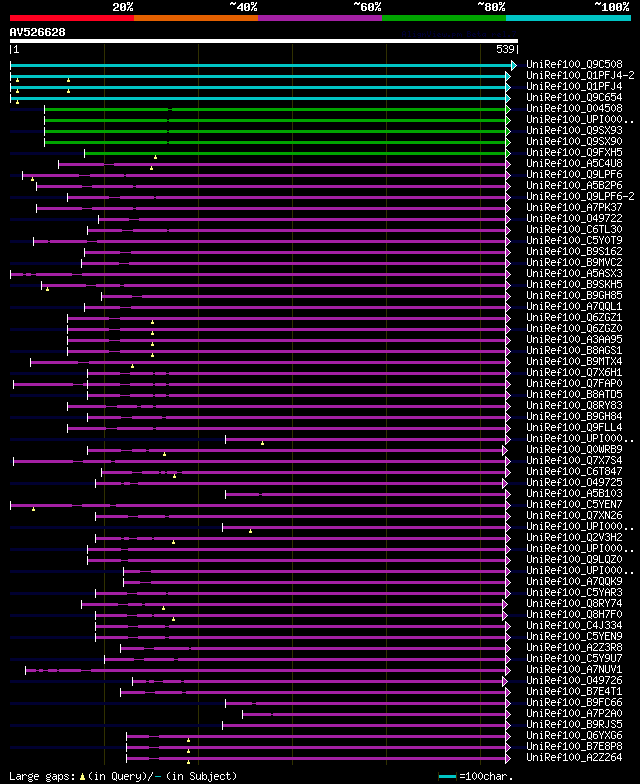Click the UniRef100_B9MTX4 label

[x=574, y=362]
